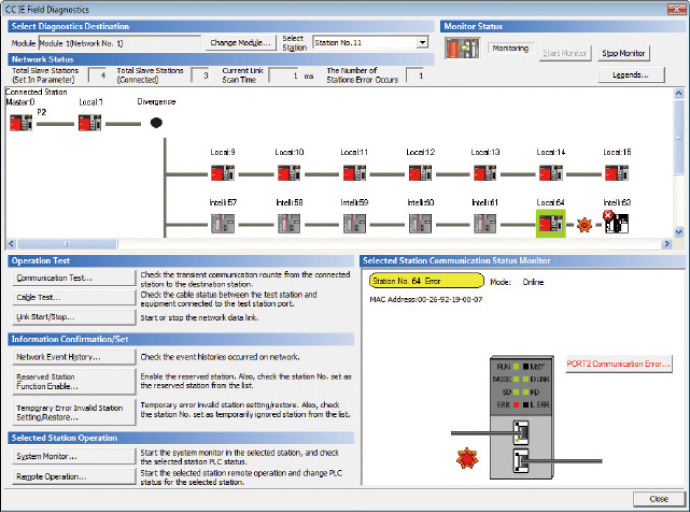This screenshot has width=690, height=512.
Task: Select the Master:0 station icon
Action: [21, 123]
